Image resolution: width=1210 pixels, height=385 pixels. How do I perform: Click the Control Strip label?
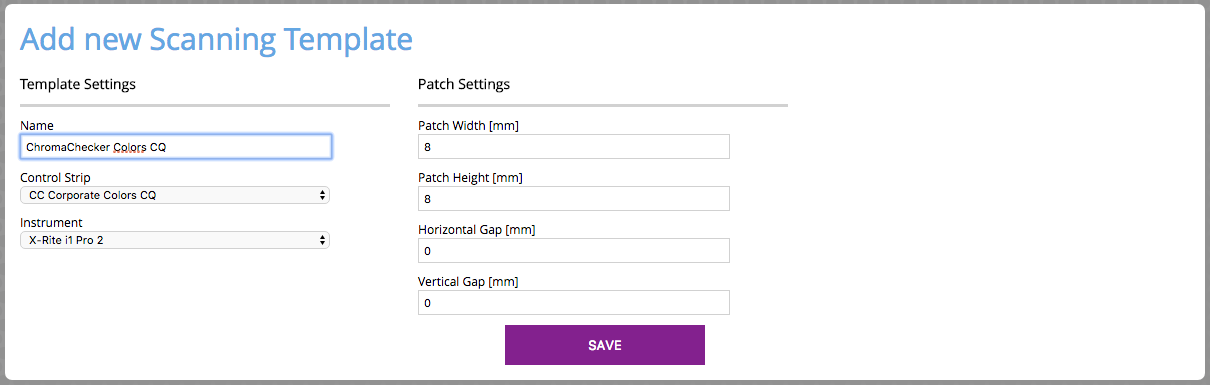click(55, 177)
